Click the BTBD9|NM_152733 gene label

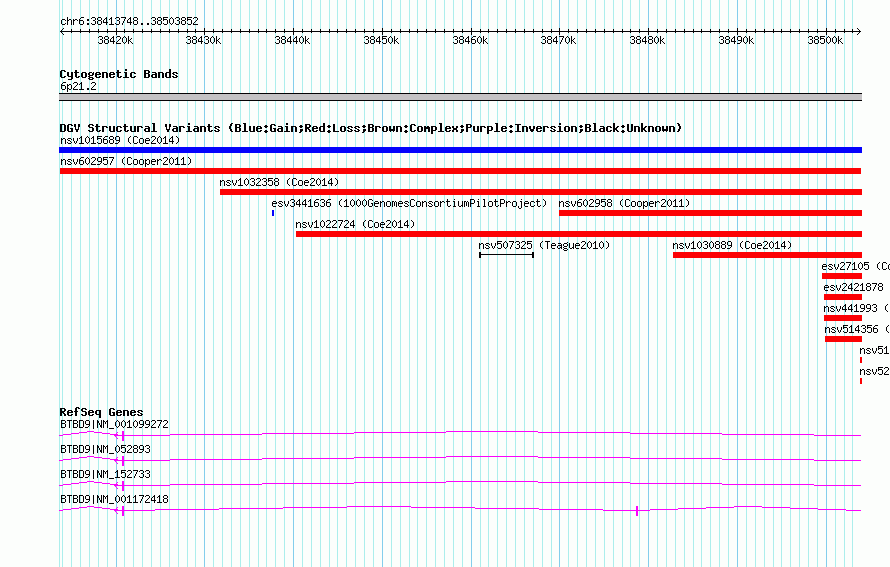pyautogui.click(x=106, y=474)
